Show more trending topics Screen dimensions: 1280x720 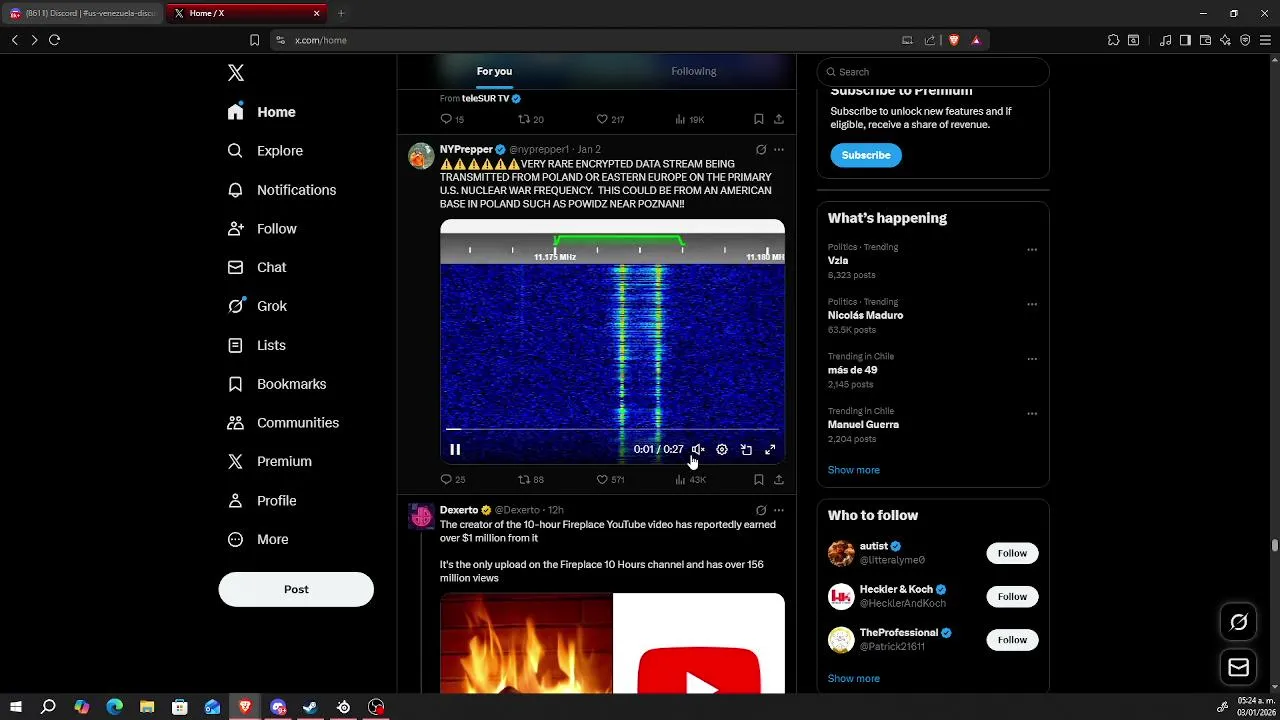coord(854,470)
